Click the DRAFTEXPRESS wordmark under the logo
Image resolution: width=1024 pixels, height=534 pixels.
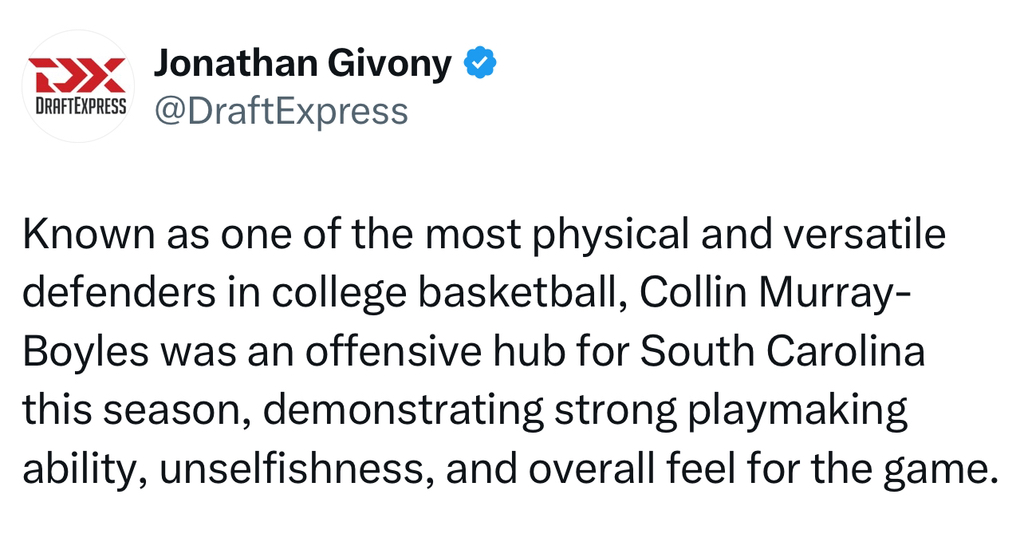pos(76,106)
